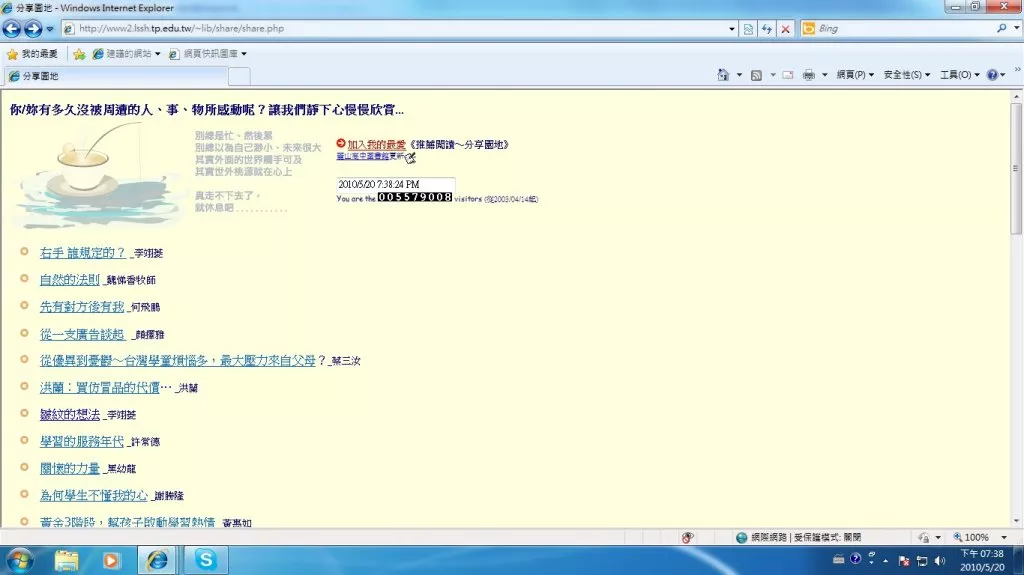Launch Windows Media Player from the taskbar
The width and height of the screenshot is (1024, 575).
(x=110, y=561)
